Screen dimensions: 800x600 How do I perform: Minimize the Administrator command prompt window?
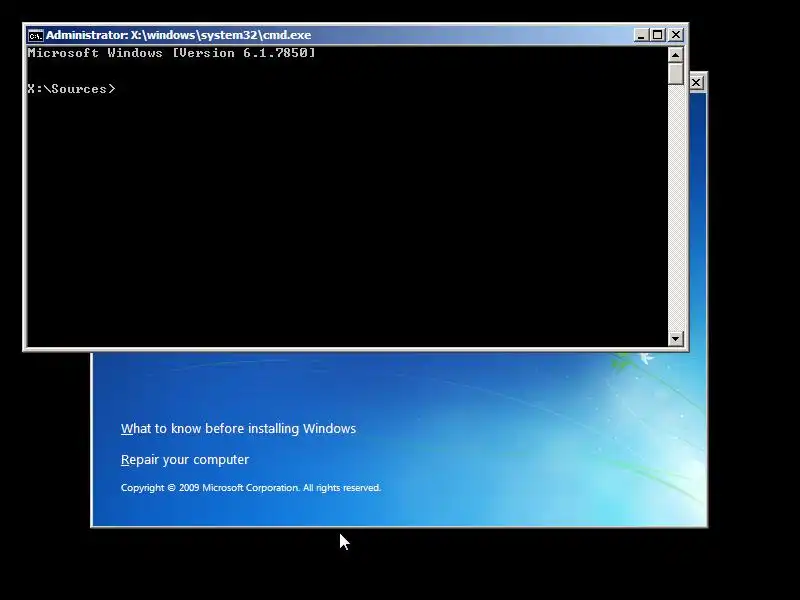pyautogui.click(x=641, y=35)
